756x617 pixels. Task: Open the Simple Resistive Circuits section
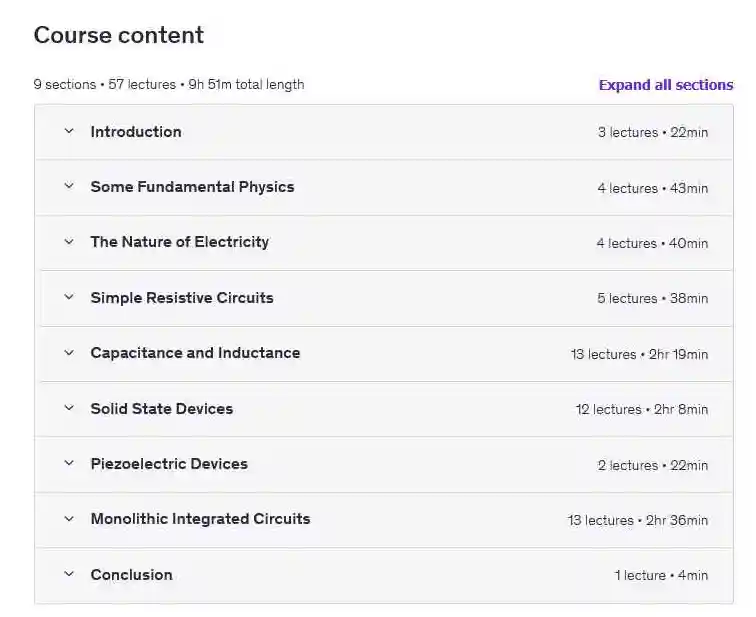181,298
